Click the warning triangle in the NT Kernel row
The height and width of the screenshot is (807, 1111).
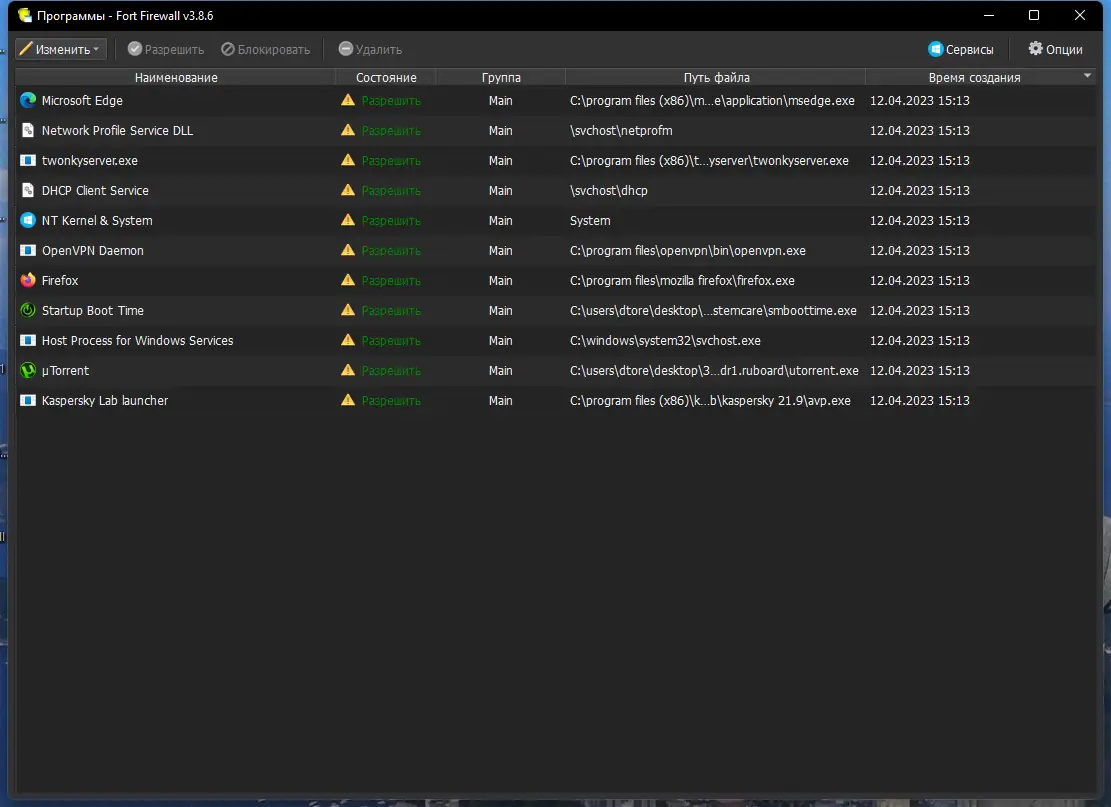pos(348,220)
